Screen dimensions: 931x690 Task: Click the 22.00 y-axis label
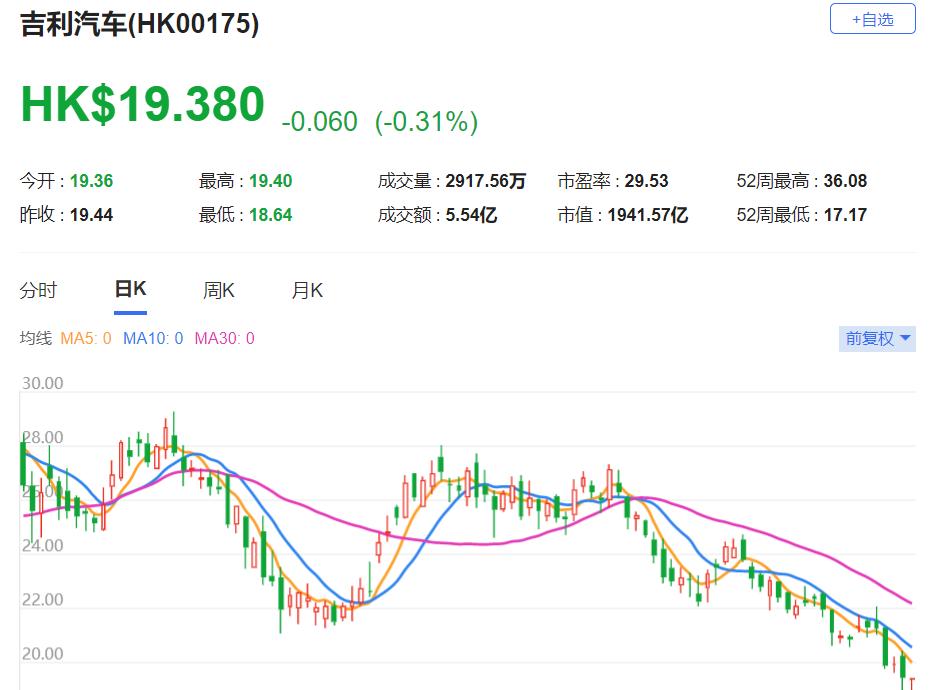click(x=42, y=600)
